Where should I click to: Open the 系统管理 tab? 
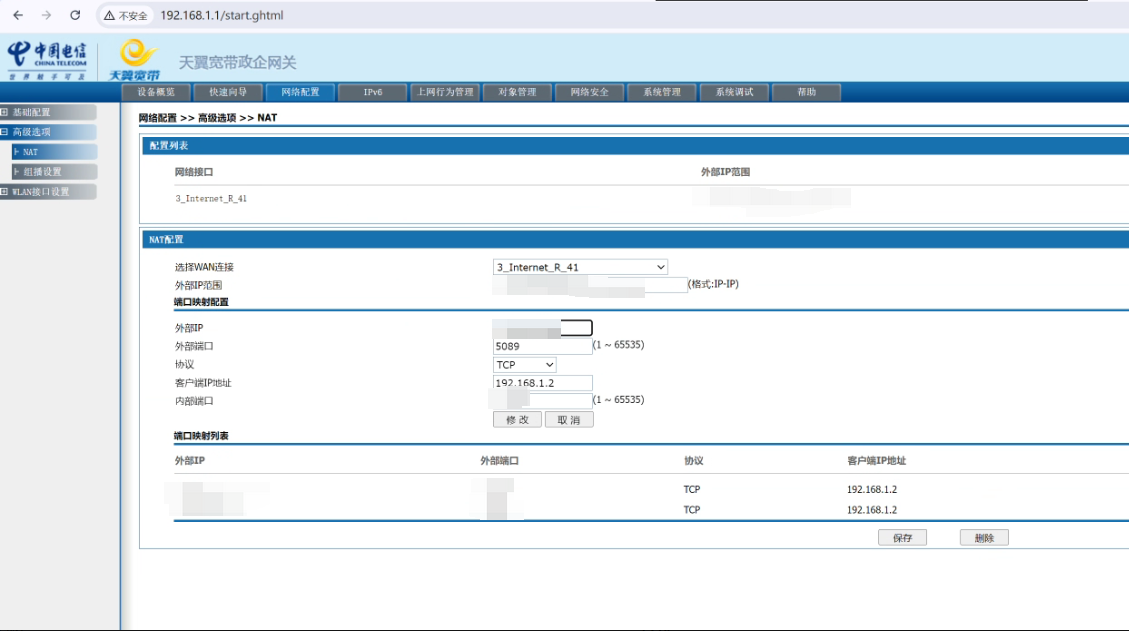point(662,92)
